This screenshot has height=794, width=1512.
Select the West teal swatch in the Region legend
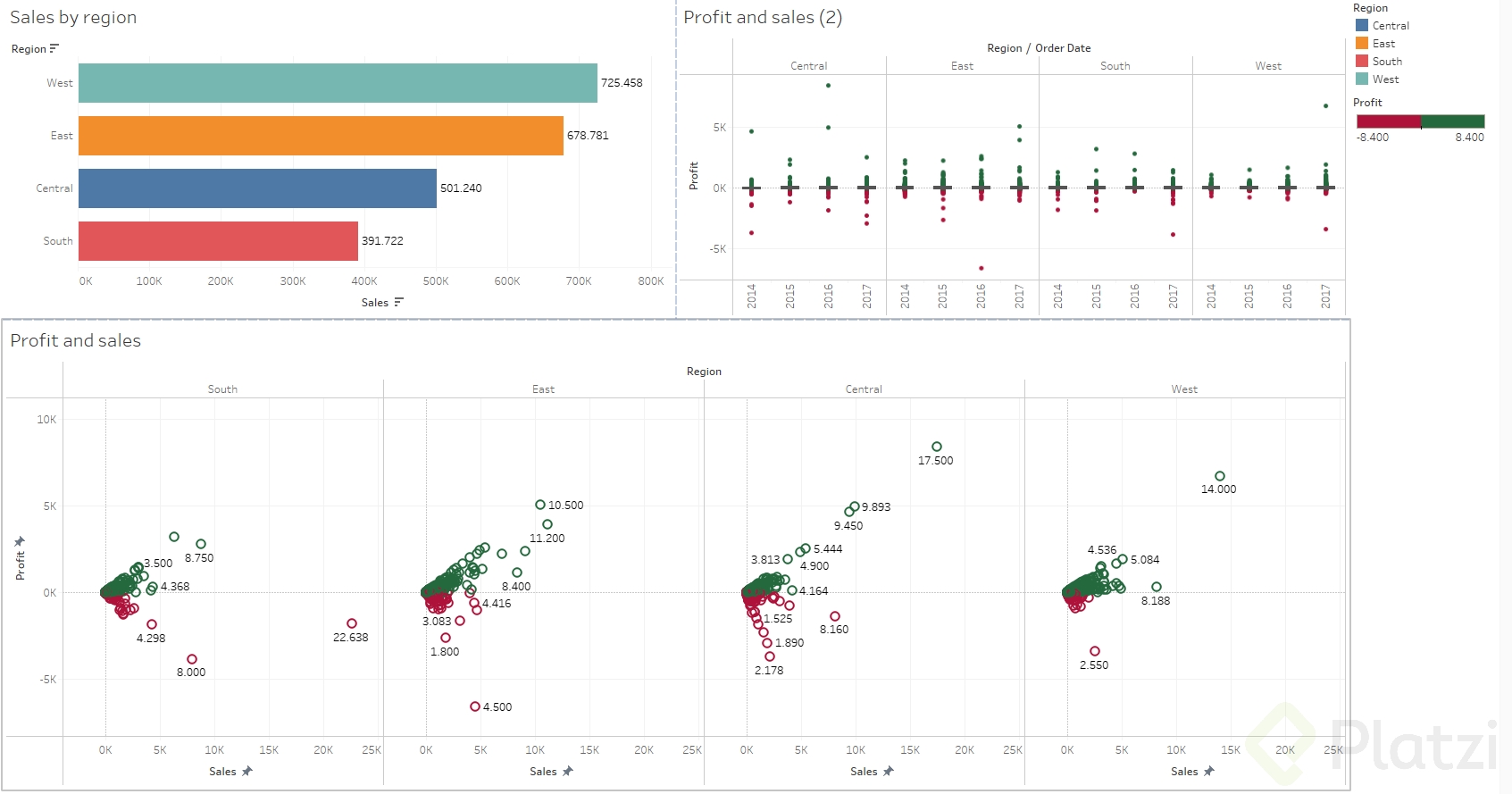[1362, 79]
